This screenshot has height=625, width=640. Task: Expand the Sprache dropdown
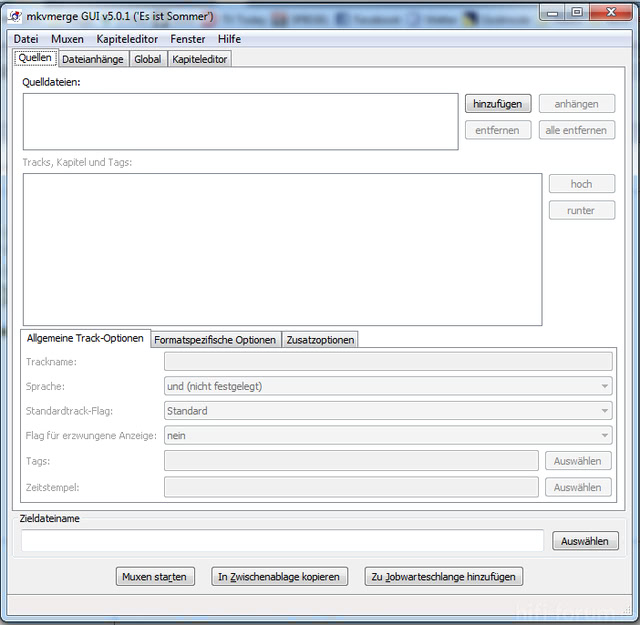(x=388, y=386)
